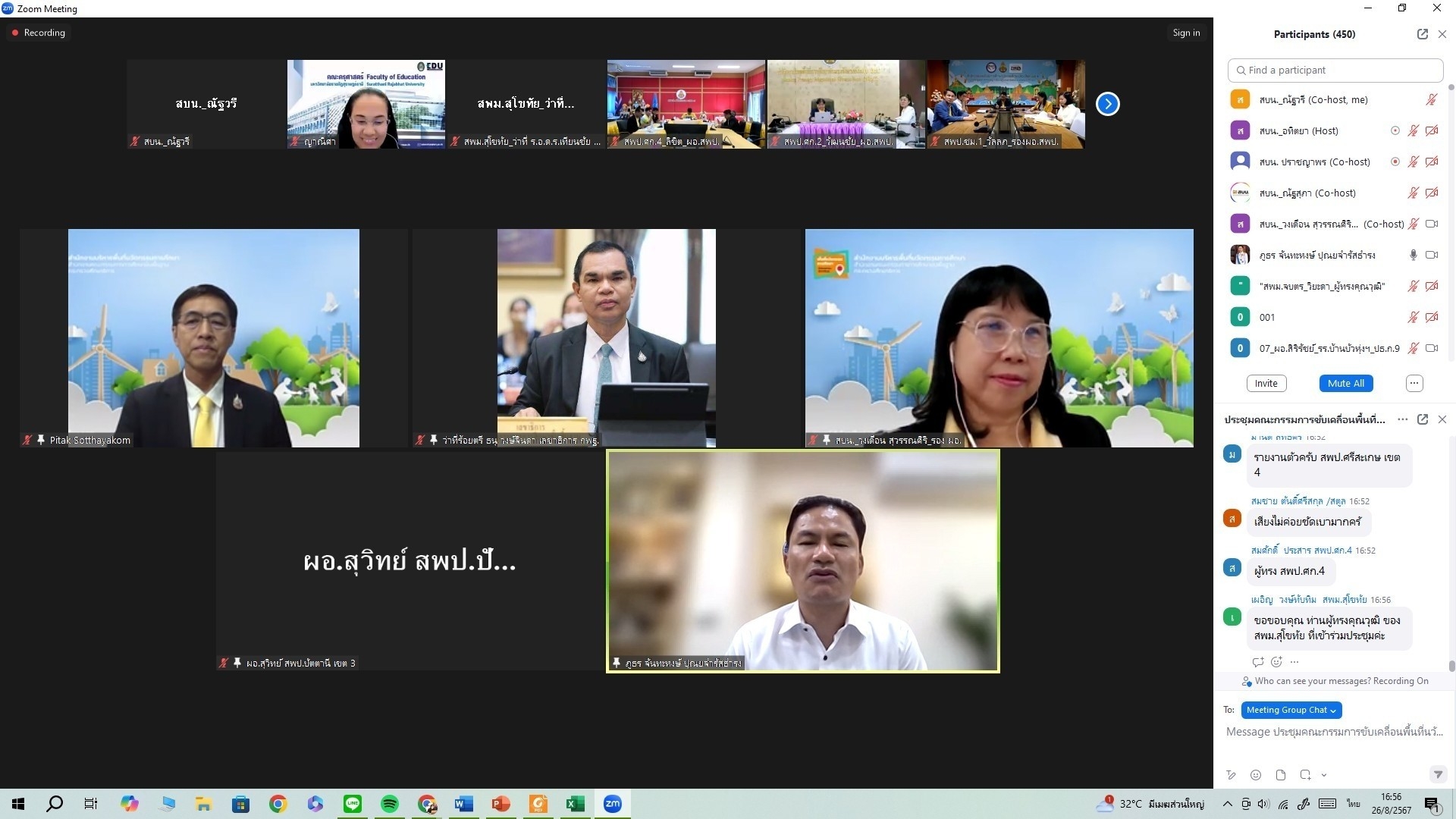Click the Mute All button

coord(1345,383)
